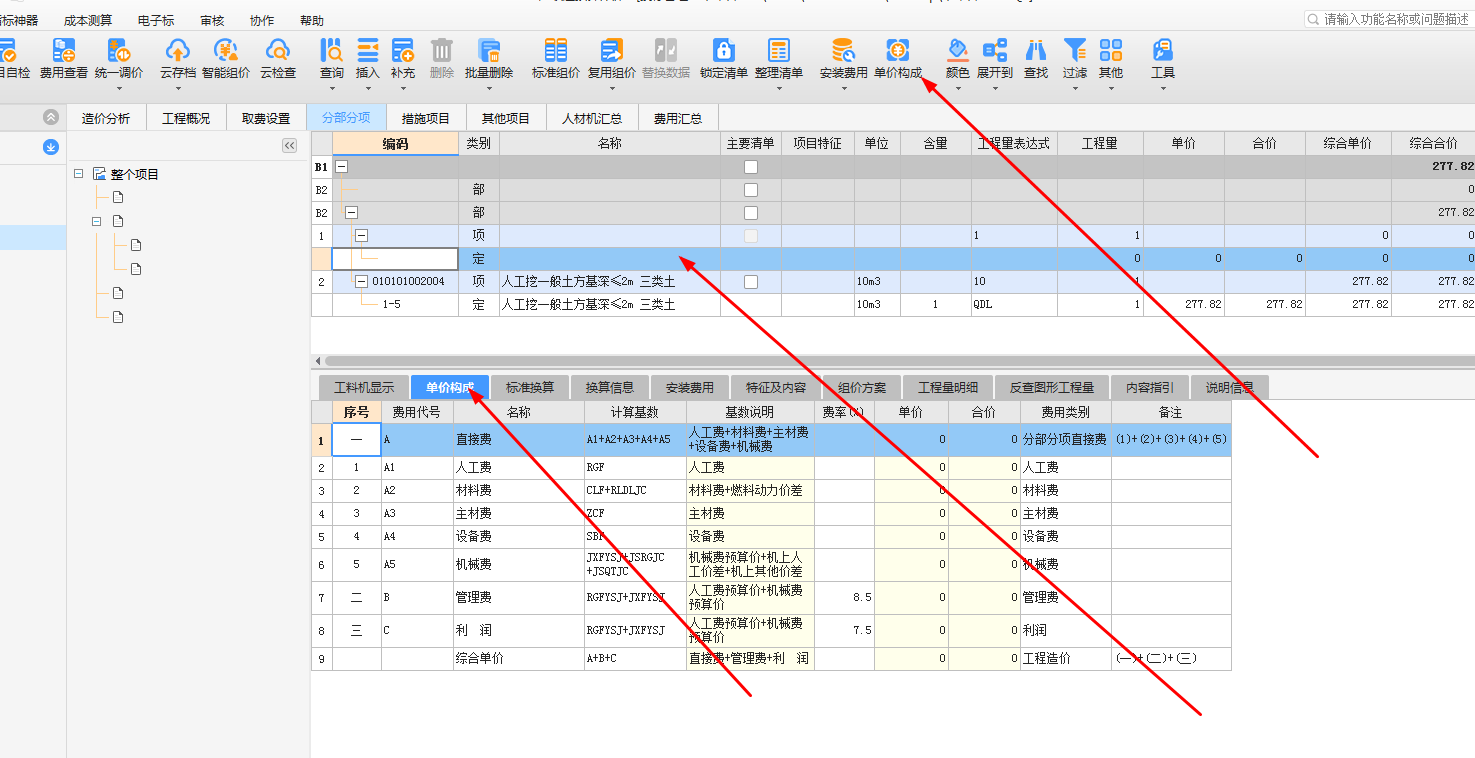The width and height of the screenshot is (1475, 758).
Task: Click the 查询 search icon
Action: coord(331,50)
